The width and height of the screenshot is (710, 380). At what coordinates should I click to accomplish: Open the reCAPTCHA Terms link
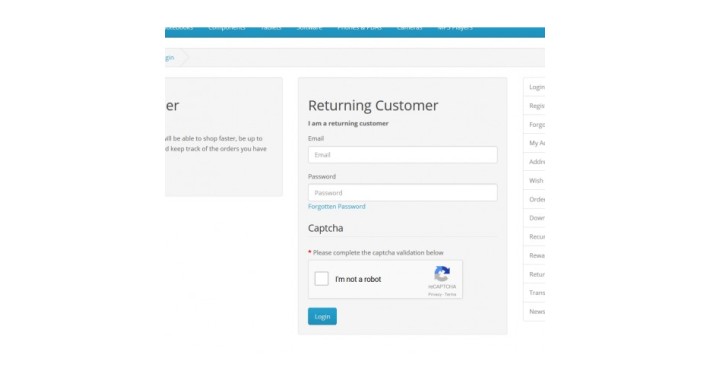451,294
